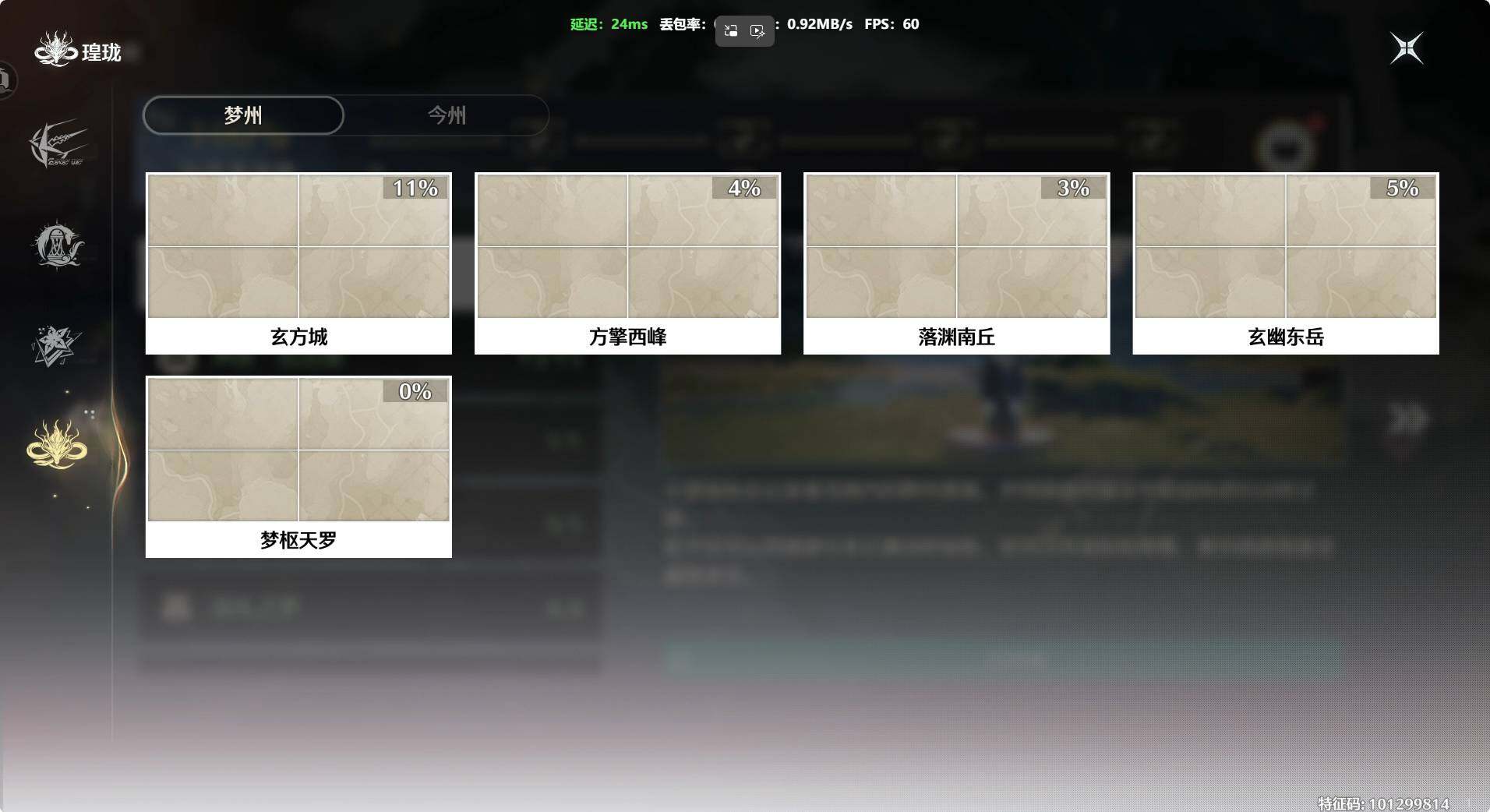Close the 瑝珑 panel with X icon
Viewport: 1490px width, 812px height.
[x=1407, y=48]
